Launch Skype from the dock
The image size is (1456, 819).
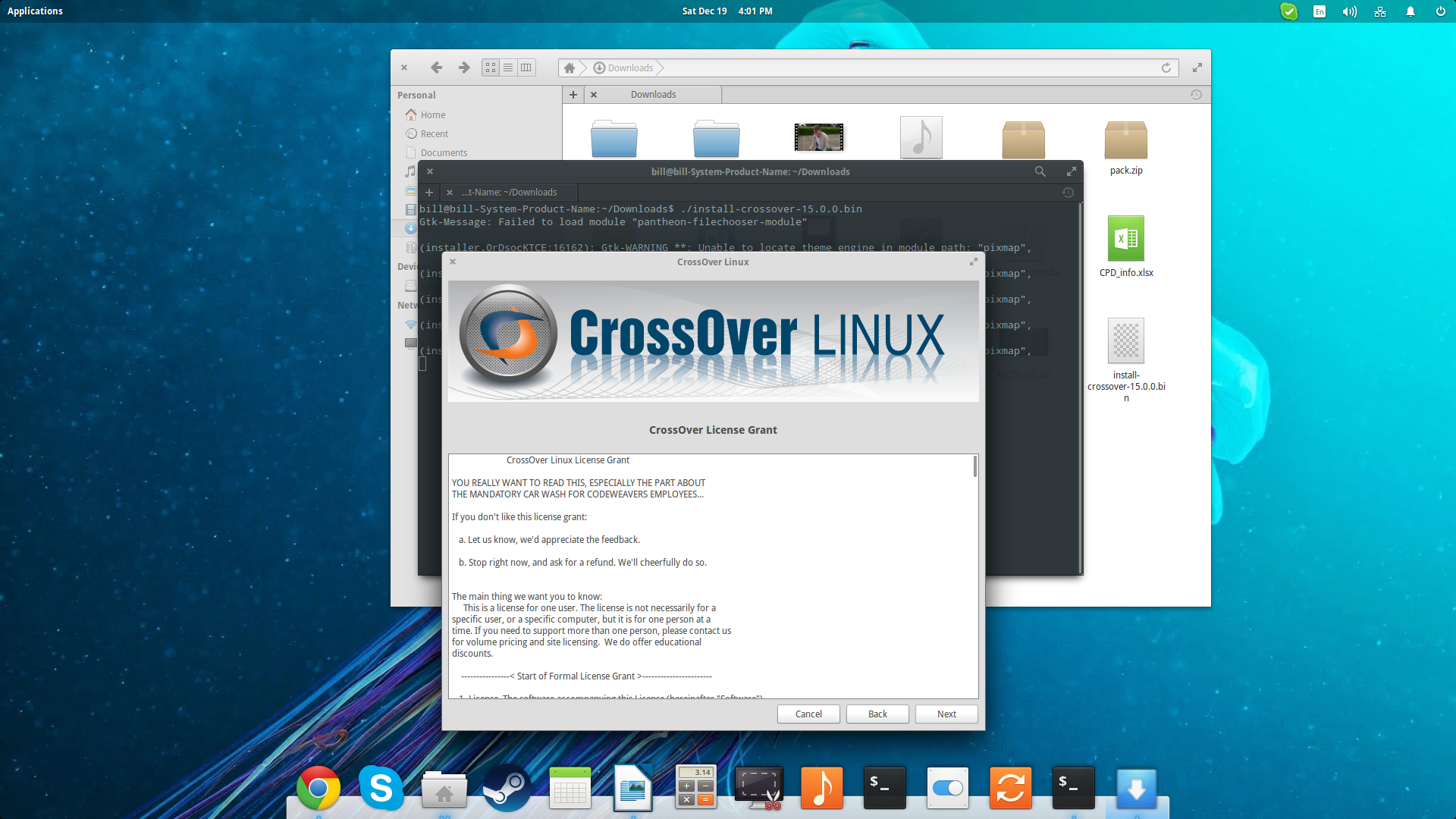click(381, 789)
